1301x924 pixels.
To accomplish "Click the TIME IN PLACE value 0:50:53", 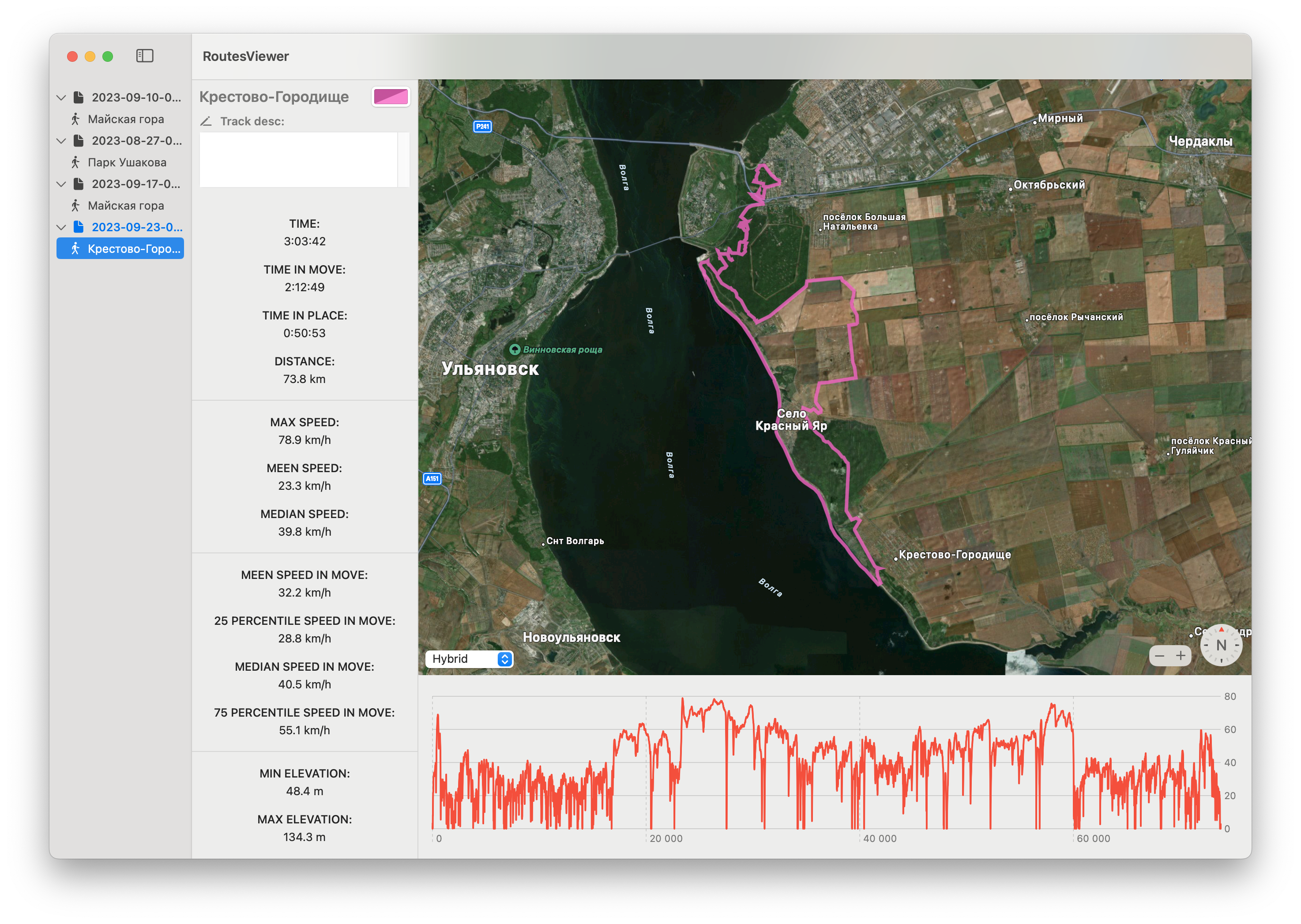I will [x=305, y=333].
